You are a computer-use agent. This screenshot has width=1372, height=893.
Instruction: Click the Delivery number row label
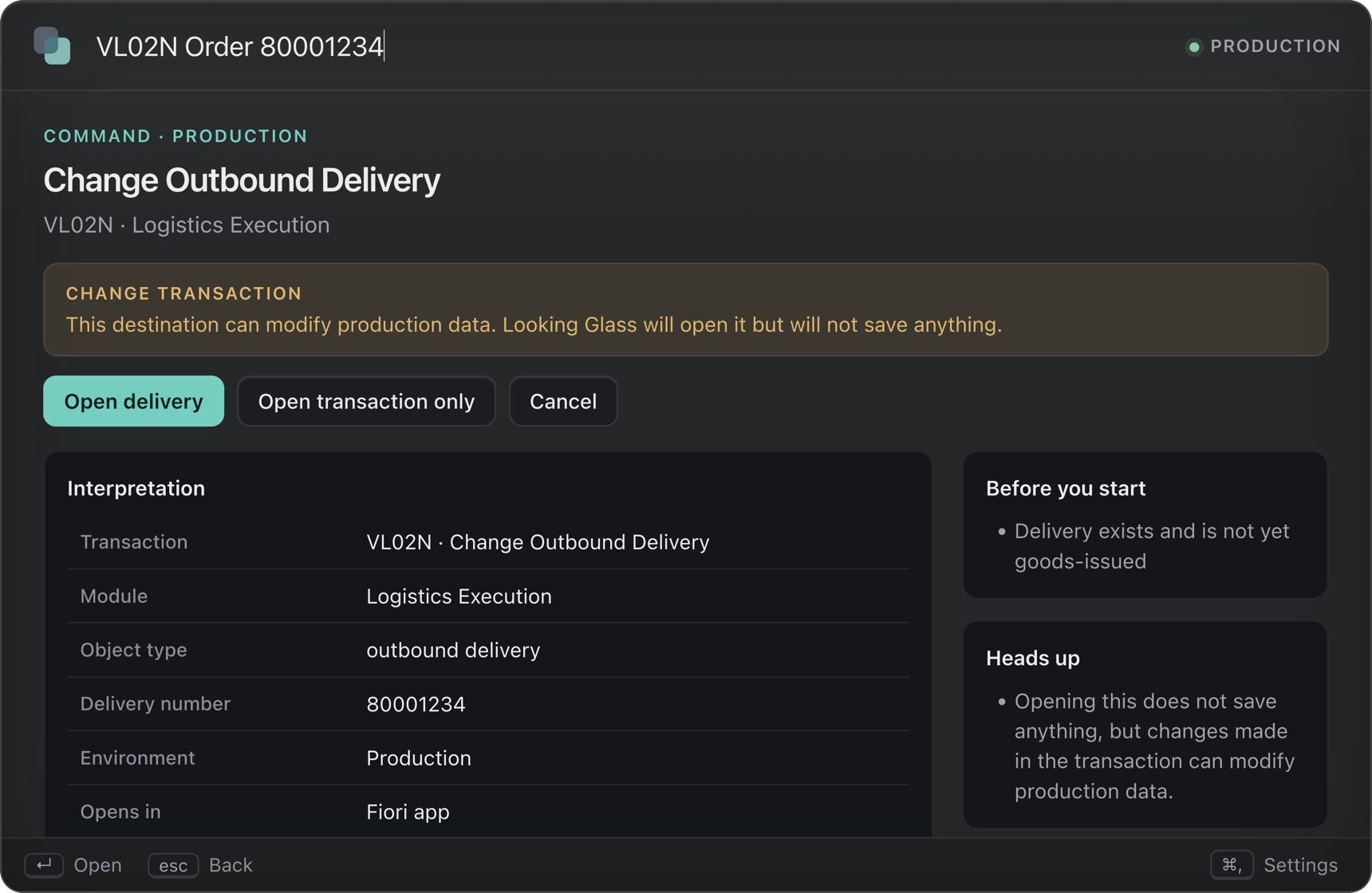pyautogui.click(x=155, y=704)
